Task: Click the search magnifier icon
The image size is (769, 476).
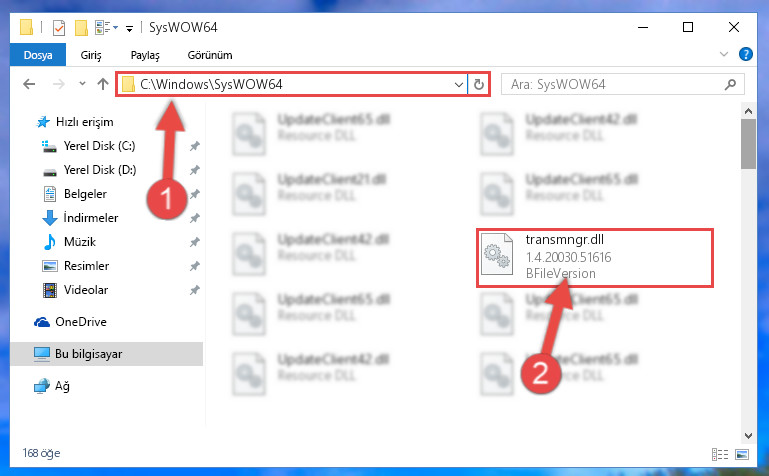Action: 730,84
